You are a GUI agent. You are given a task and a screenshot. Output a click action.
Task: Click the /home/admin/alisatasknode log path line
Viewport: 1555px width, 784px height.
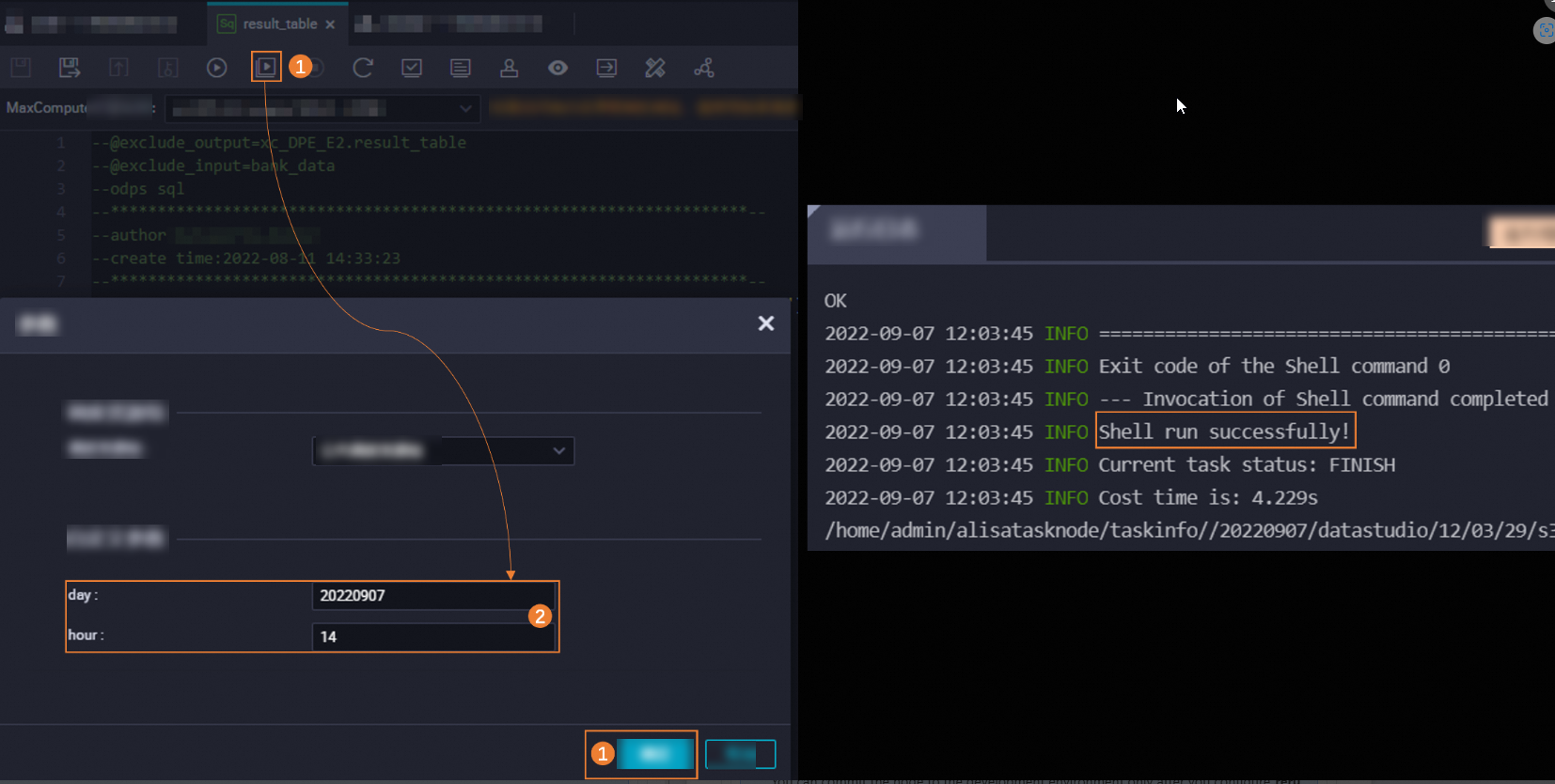pos(1189,530)
